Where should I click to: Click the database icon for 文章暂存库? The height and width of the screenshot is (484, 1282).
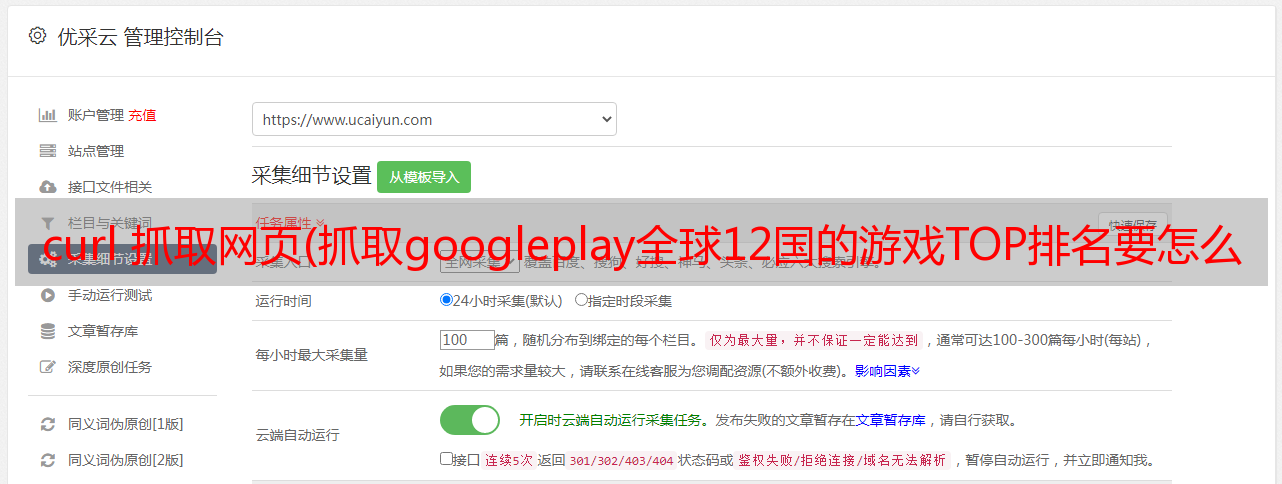(x=47, y=331)
